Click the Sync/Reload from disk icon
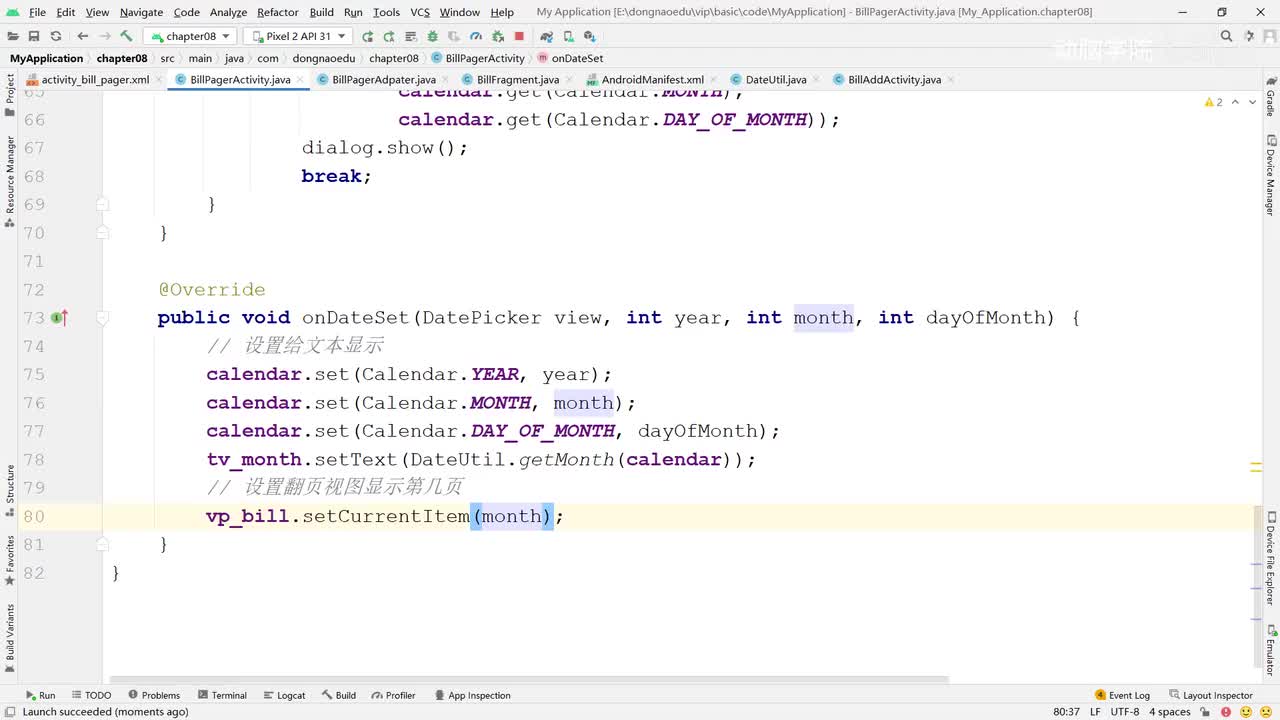 pyautogui.click(x=56, y=36)
